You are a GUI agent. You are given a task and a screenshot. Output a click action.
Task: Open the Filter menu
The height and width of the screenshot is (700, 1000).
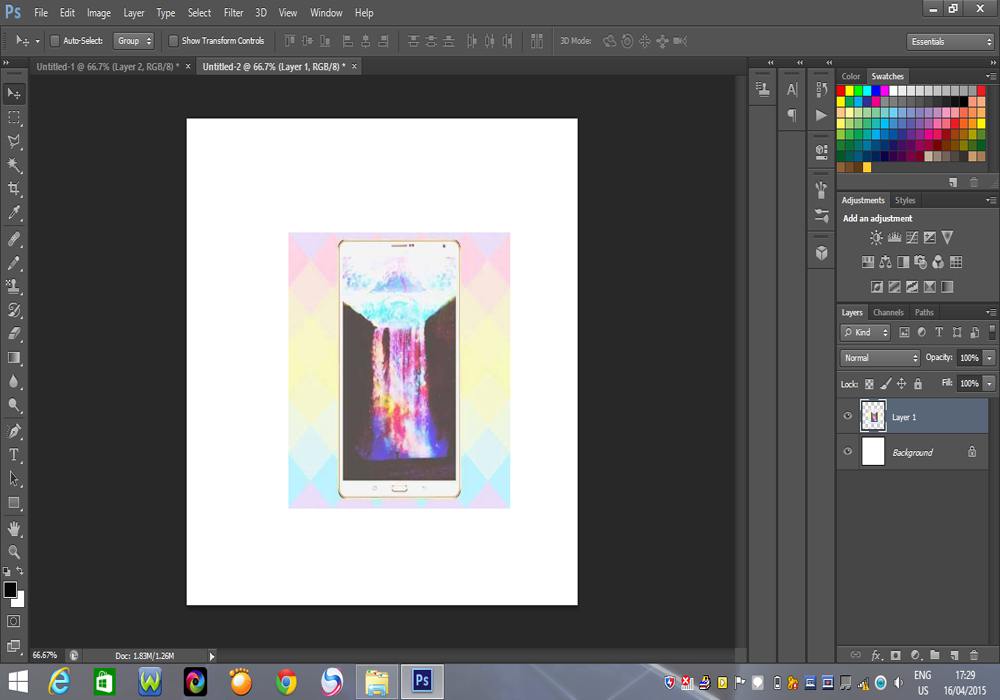(233, 13)
